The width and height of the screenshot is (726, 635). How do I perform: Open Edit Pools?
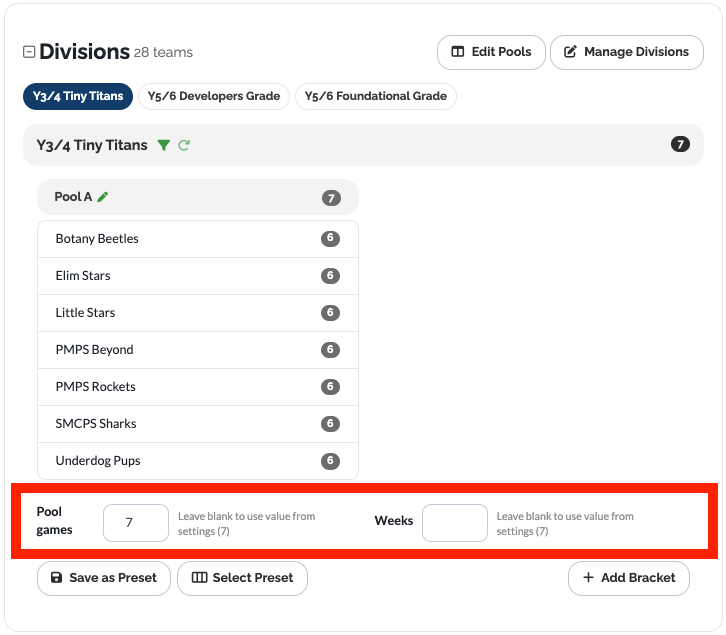[x=491, y=52]
